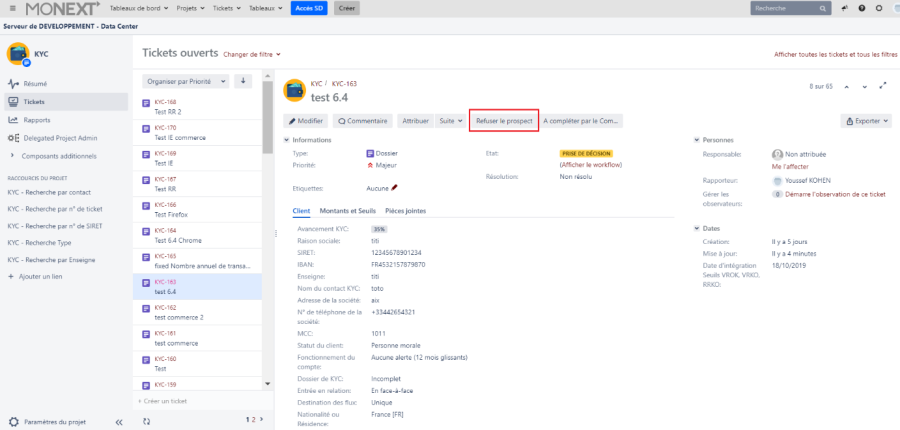Click the refresh icon below ticket list
Viewport: 900px width, 430px height.
point(147,421)
